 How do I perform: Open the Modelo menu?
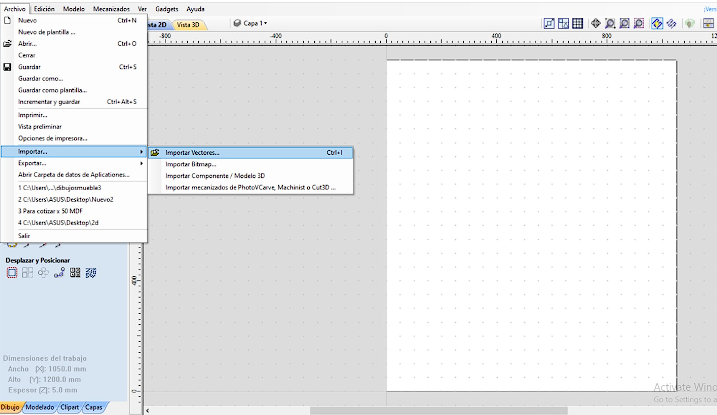[x=74, y=9]
